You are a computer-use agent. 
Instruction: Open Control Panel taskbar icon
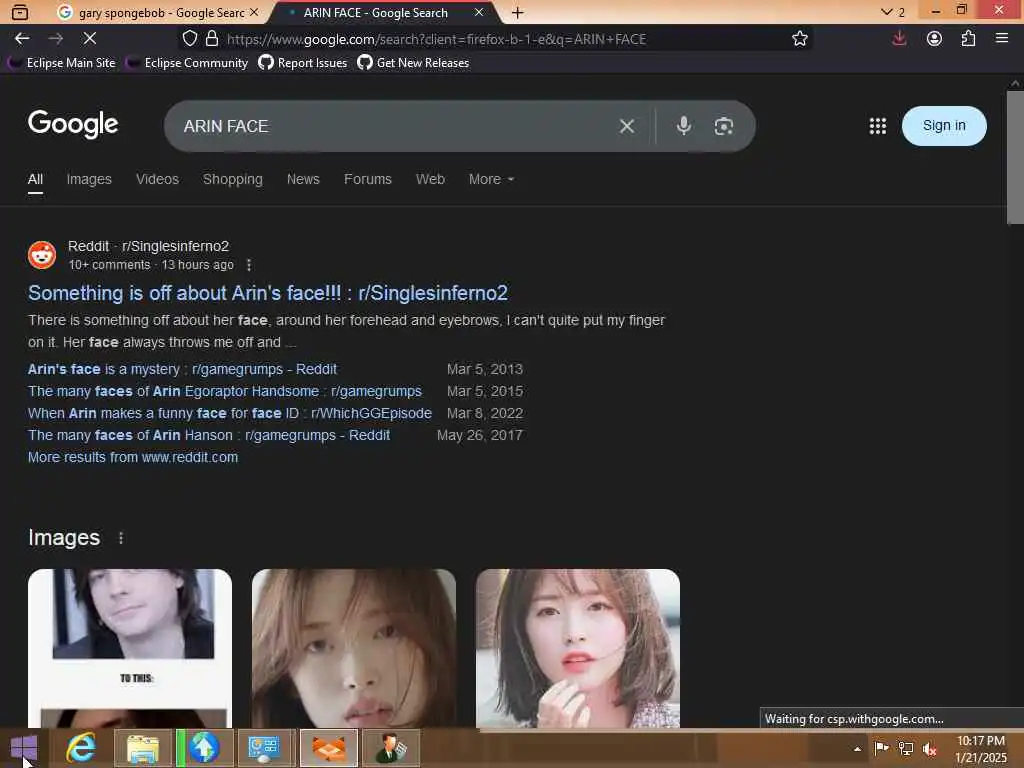[x=266, y=748]
